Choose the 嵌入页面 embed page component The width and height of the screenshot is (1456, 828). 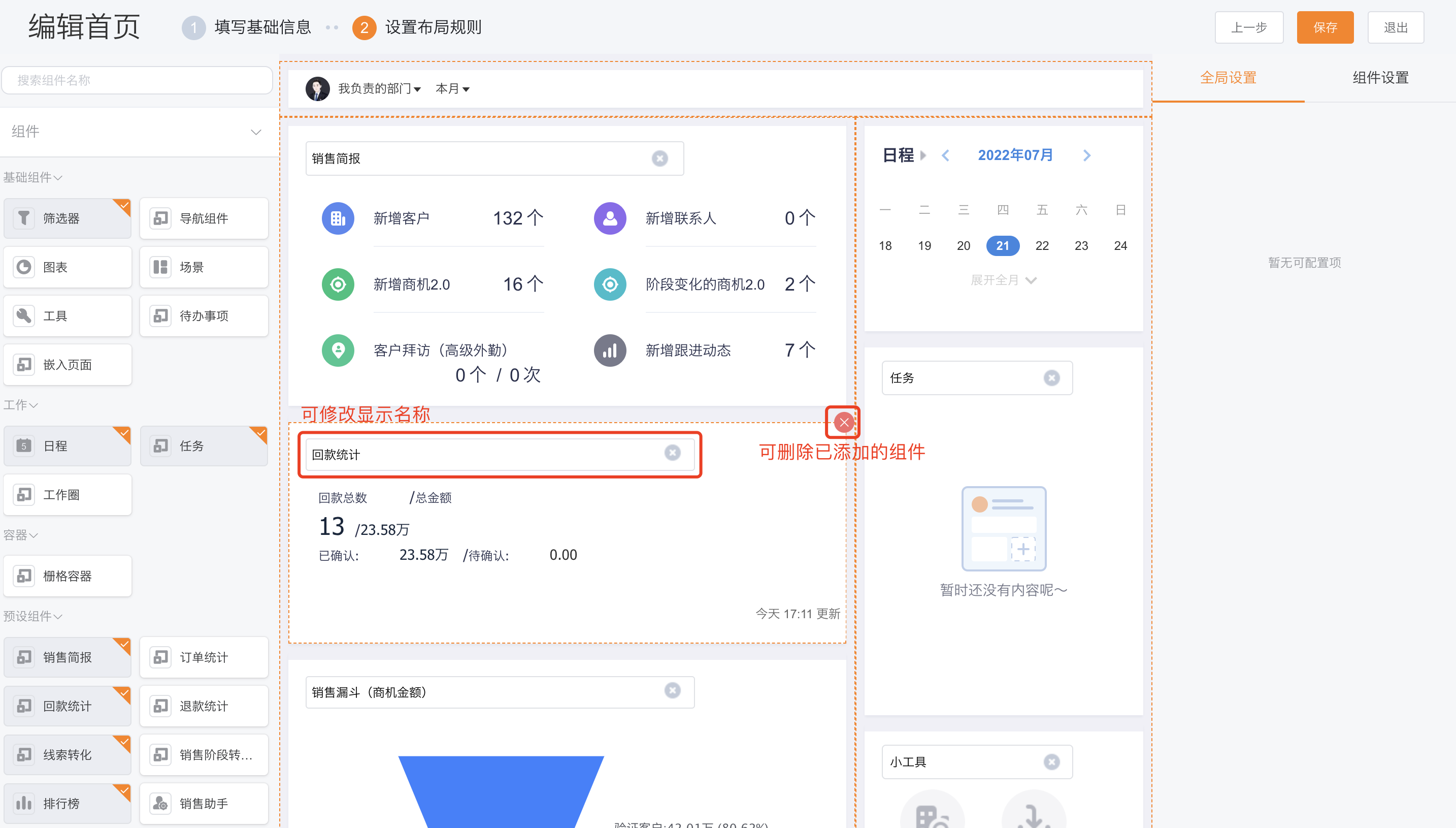pos(68,365)
